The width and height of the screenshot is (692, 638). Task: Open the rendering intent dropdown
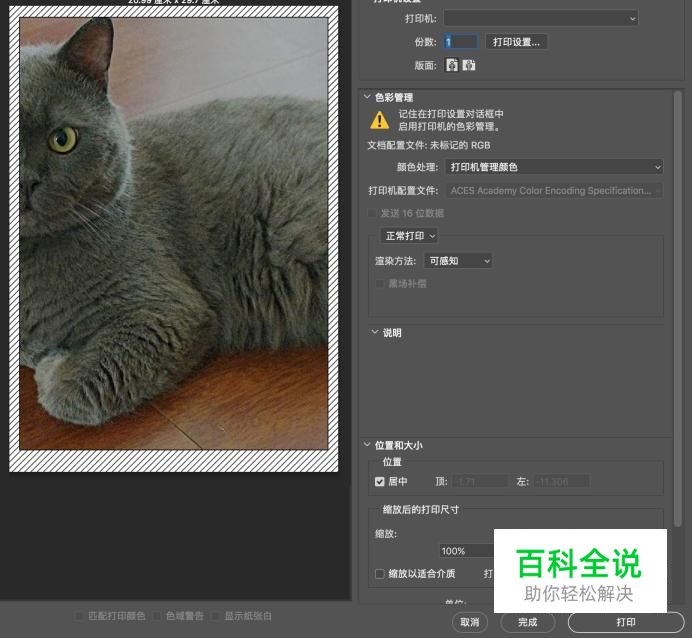coord(458,261)
